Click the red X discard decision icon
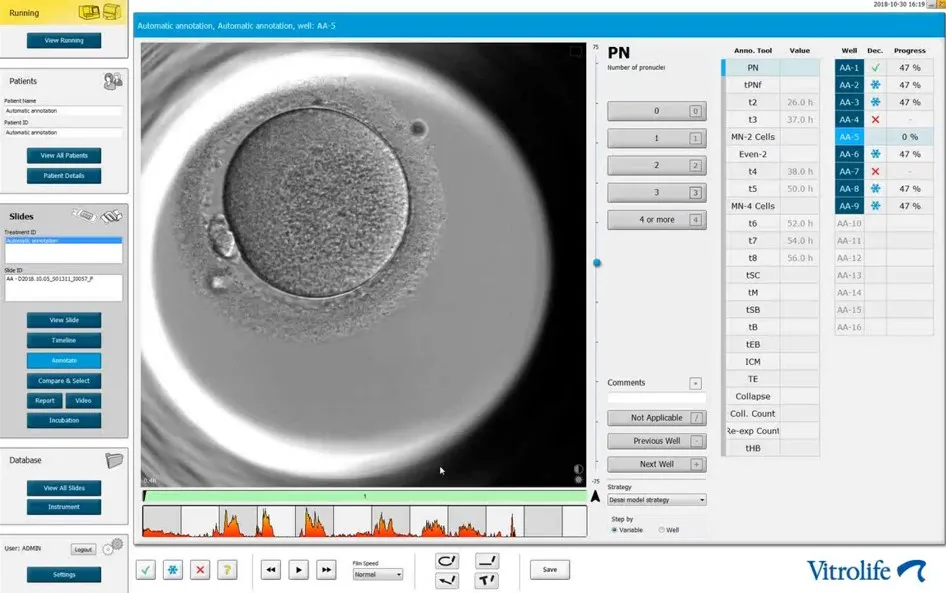The width and height of the screenshot is (946, 593). click(x=200, y=570)
